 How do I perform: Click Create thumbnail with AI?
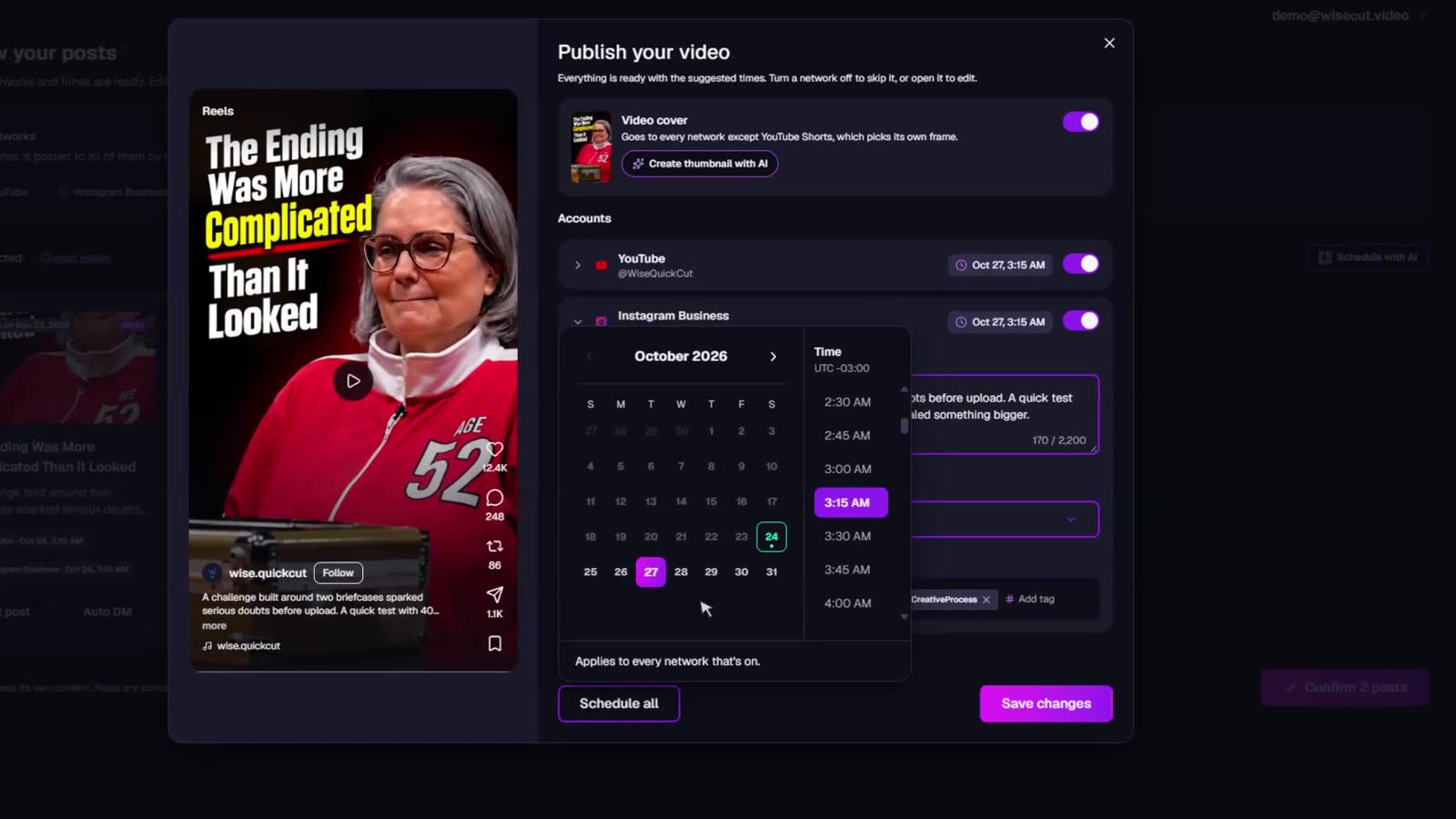point(700,164)
